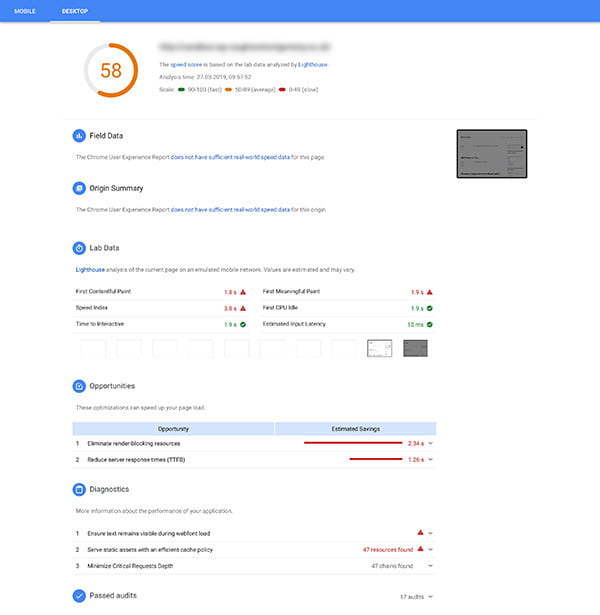The width and height of the screenshot is (600, 615).
Task: Click the Speed Index warning triangle
Action: (x=243, y=308)
